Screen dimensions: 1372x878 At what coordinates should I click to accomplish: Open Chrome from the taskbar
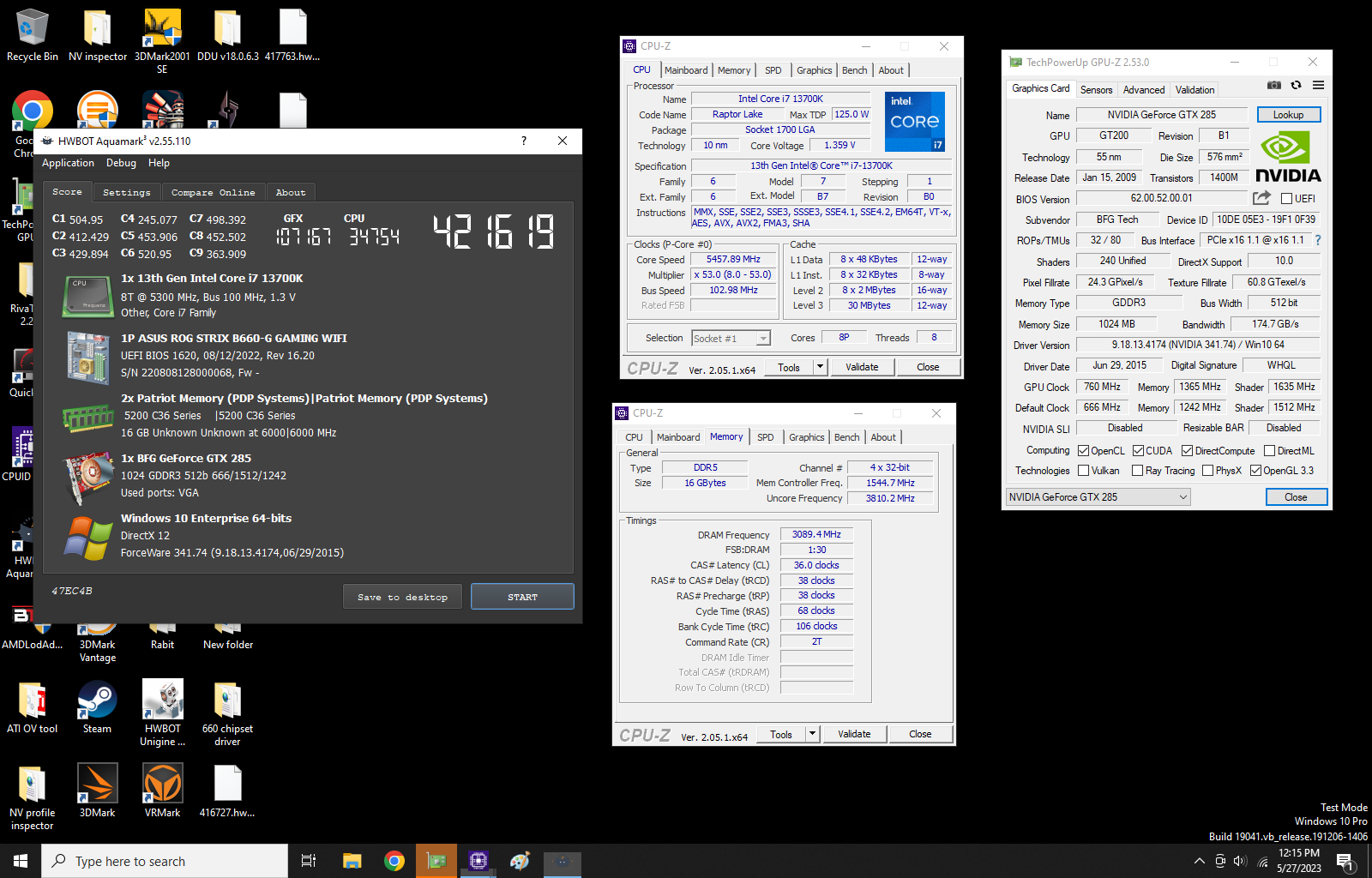coord(394,861)
